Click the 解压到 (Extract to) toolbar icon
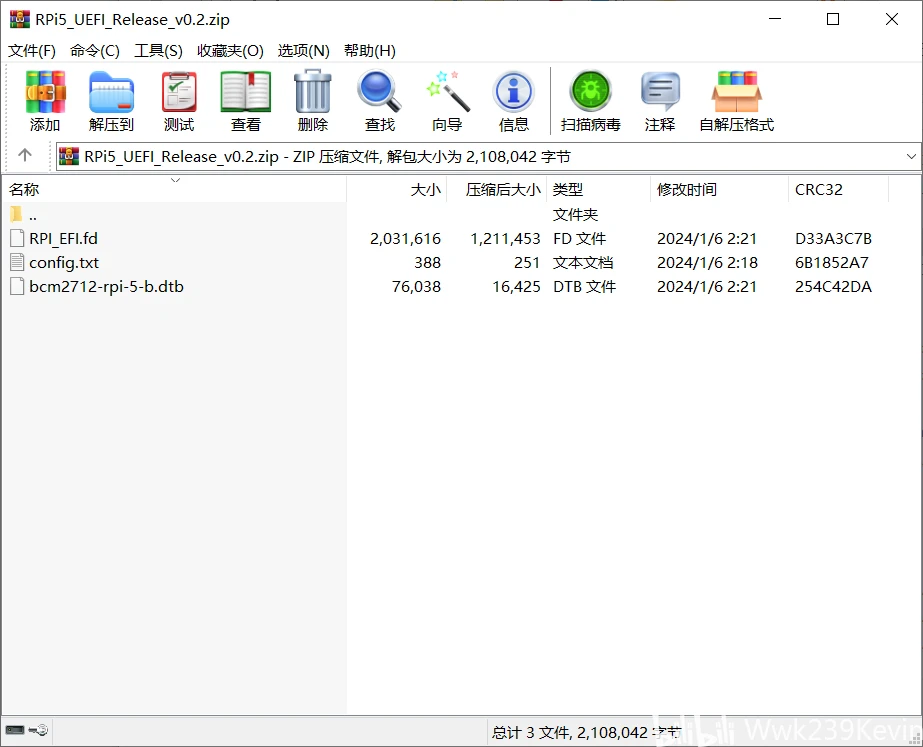 click(x=111, y=92)
